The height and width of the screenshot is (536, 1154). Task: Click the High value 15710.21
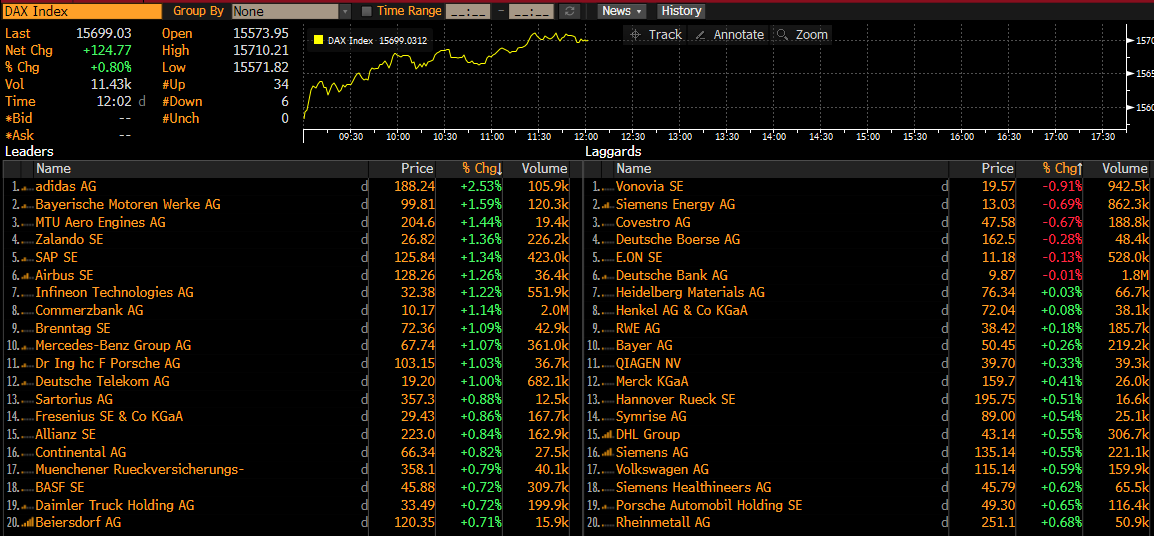(261, 50)
